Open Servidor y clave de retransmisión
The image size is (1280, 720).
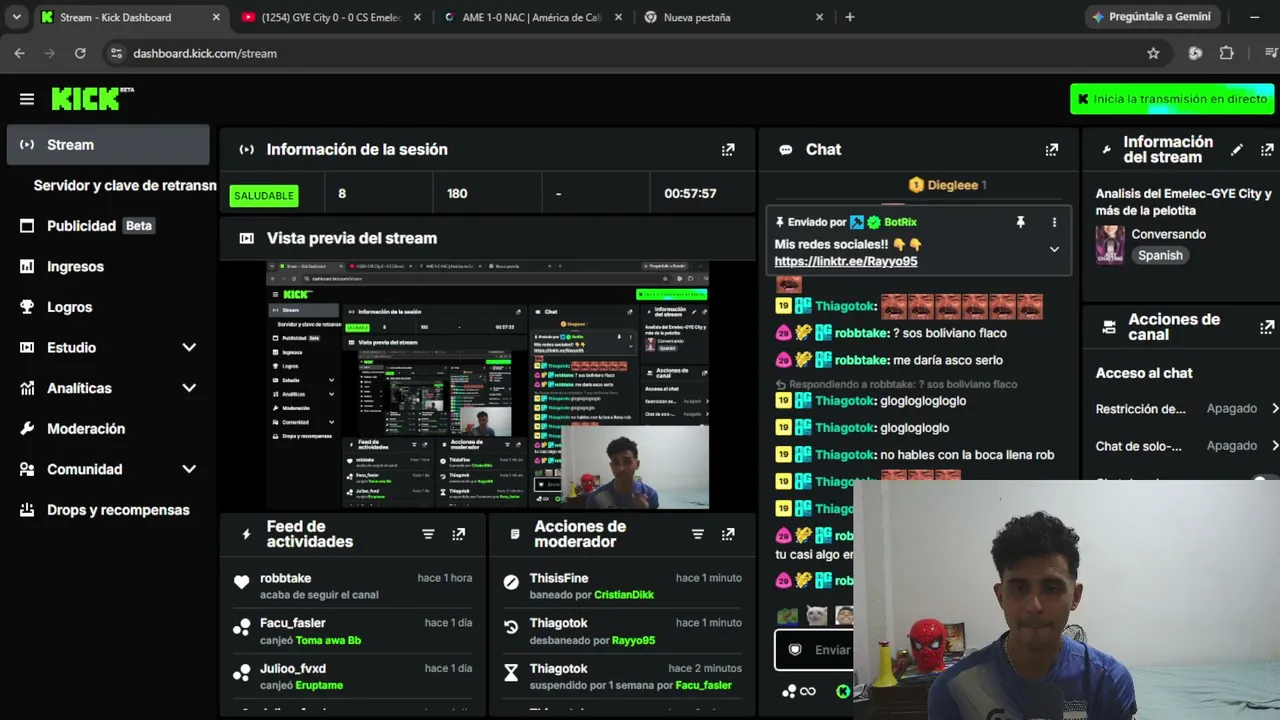[124, 185]
